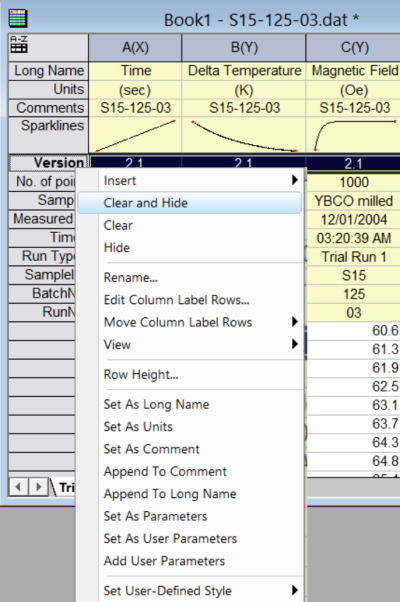
Task: Click the Version row label header
Action: pos(48,163)
